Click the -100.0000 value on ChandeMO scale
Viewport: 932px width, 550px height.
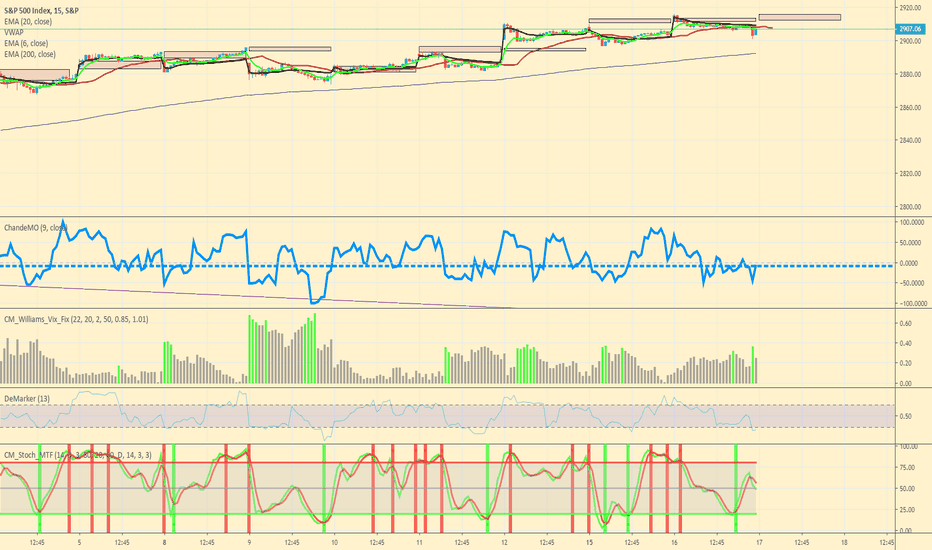click(912, 303)
